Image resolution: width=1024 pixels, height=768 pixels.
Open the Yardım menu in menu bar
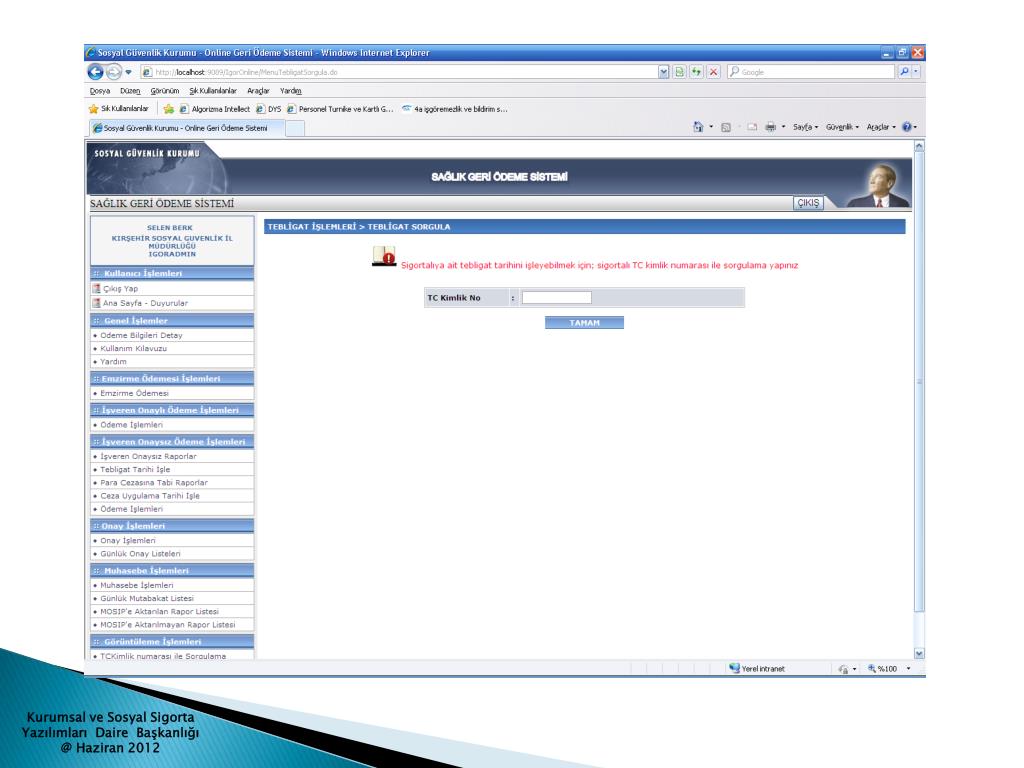click(291, 91)
